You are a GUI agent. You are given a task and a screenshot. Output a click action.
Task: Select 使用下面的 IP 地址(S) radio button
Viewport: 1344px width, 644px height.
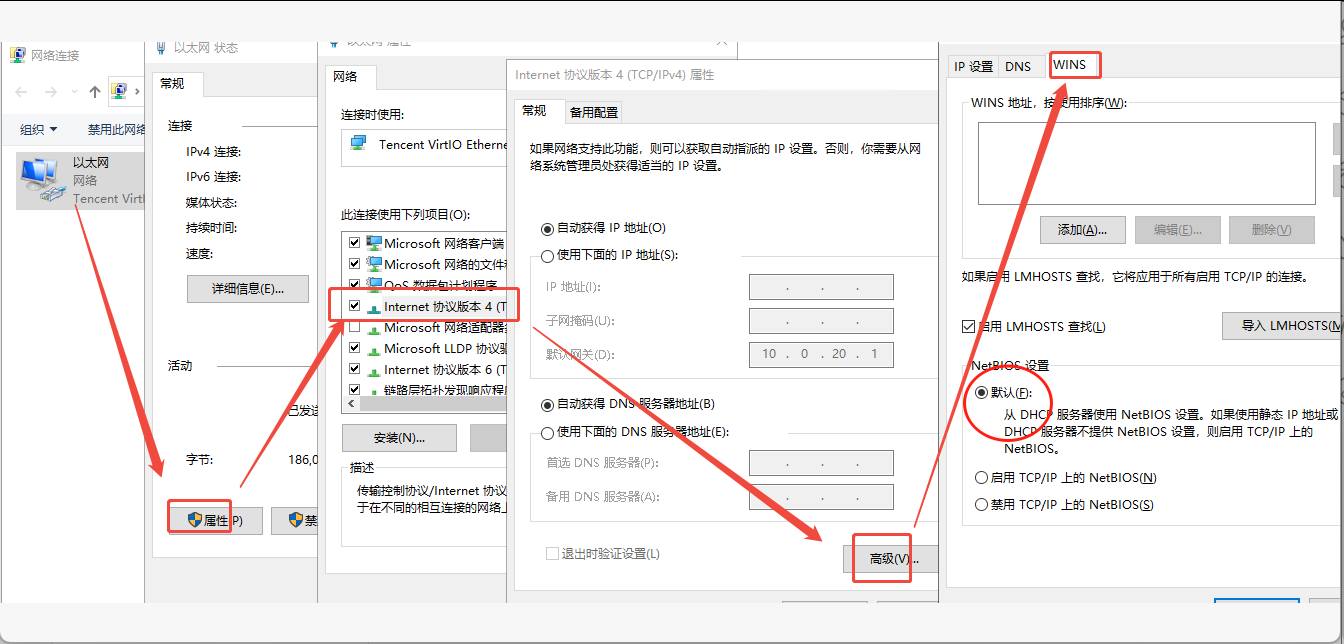(x=547, y=256)
